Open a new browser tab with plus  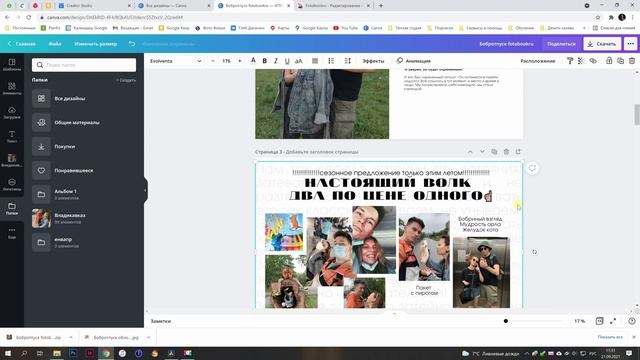[381, 6]
